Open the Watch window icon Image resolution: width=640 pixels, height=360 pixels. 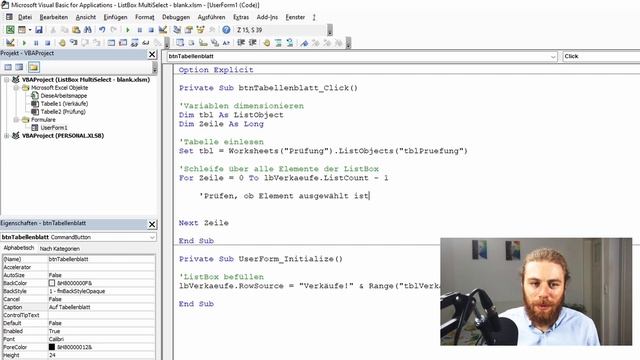tap(134, 43)
